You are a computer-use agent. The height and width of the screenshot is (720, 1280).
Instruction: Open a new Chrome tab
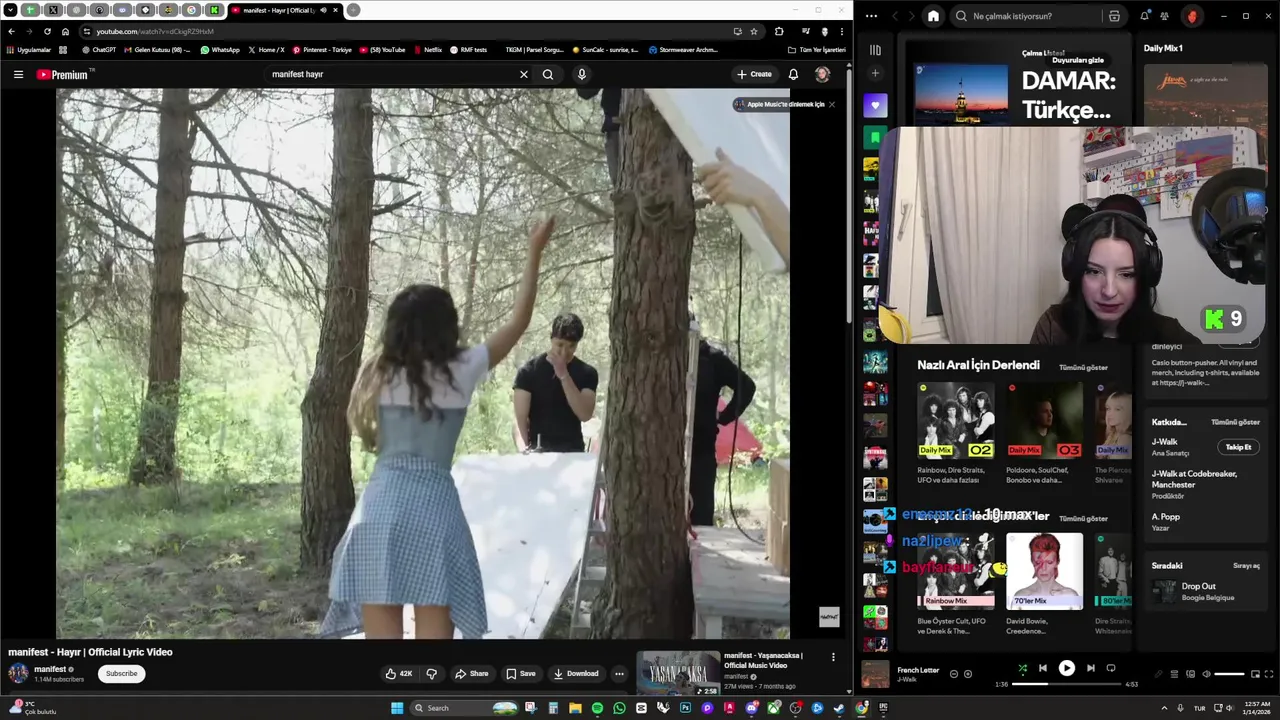click(x=353, y=10)
